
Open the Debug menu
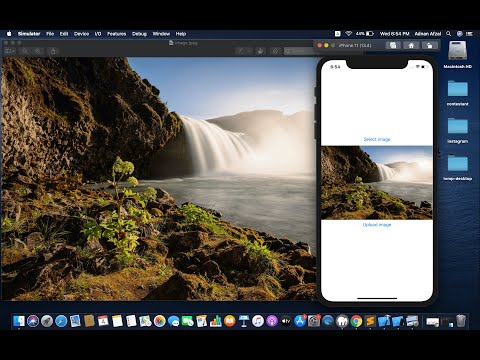[x=139, y=34]
